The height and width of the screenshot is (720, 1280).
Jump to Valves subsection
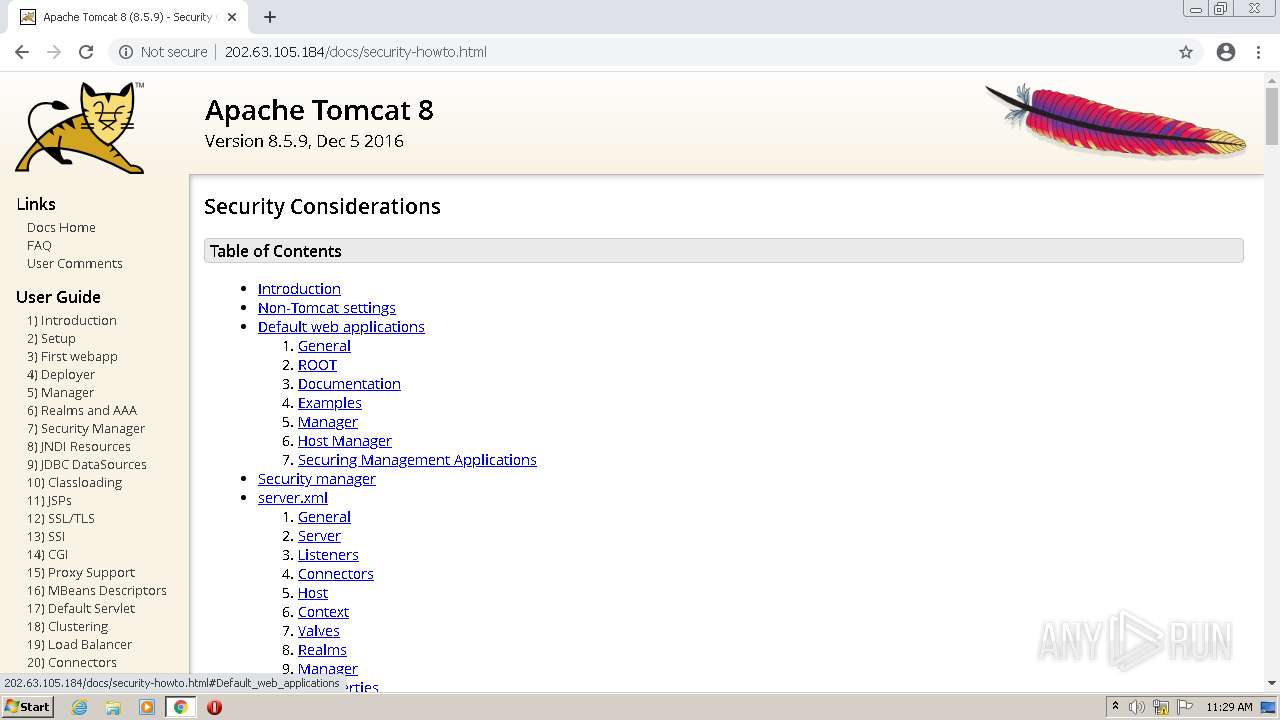tap(319, 630)
